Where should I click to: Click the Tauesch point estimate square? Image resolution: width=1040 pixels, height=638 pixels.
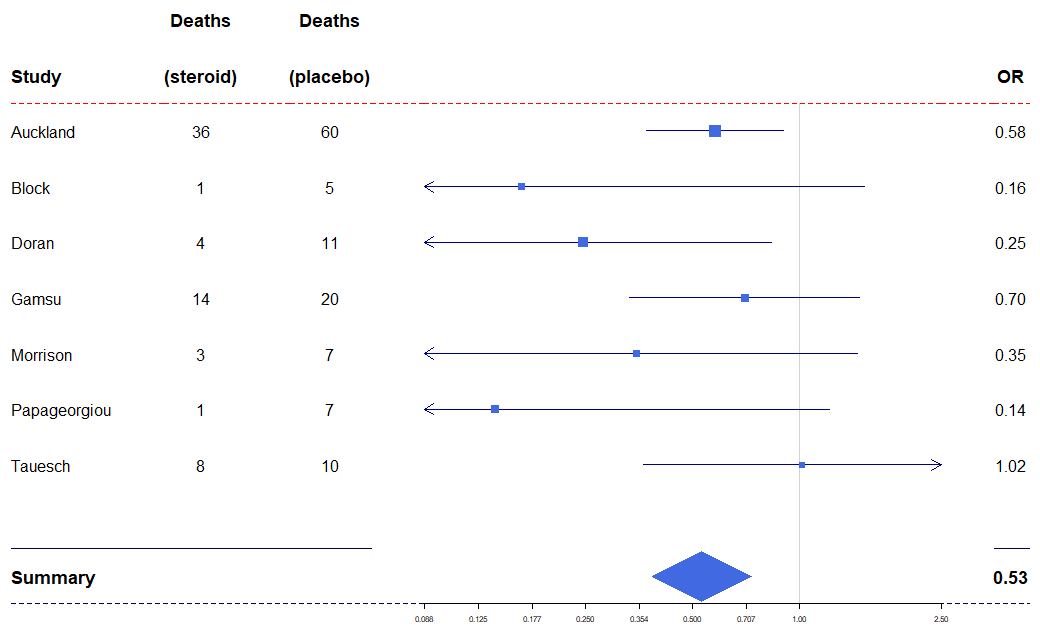point(802,465)
